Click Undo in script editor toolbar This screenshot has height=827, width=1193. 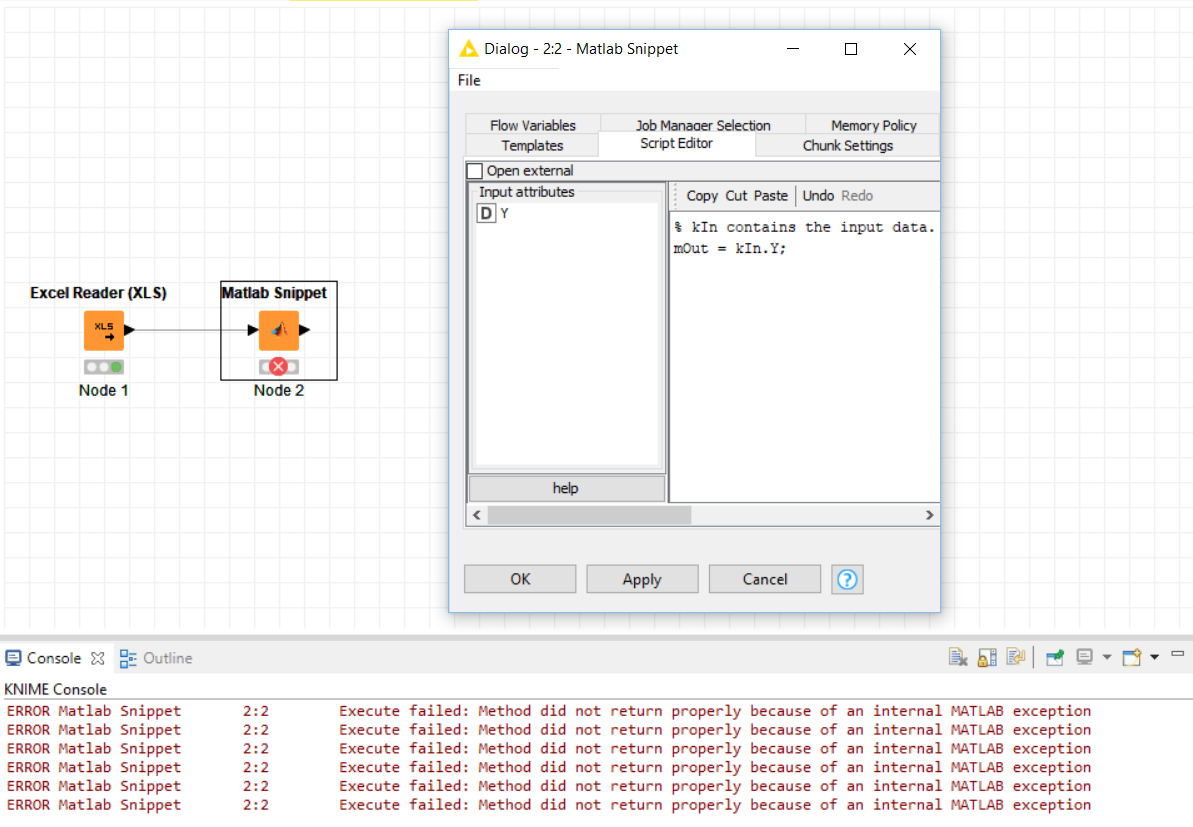pos(818,196)
